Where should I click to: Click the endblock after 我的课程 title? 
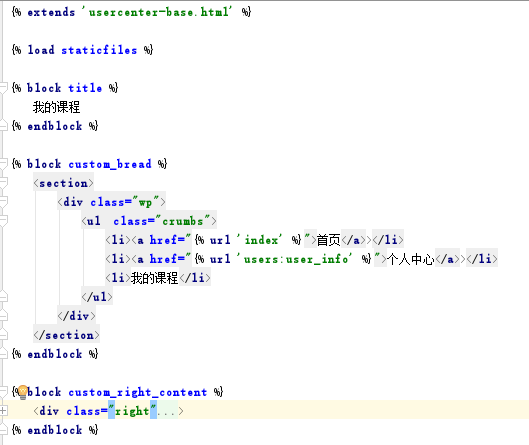[x=55, y=126]
